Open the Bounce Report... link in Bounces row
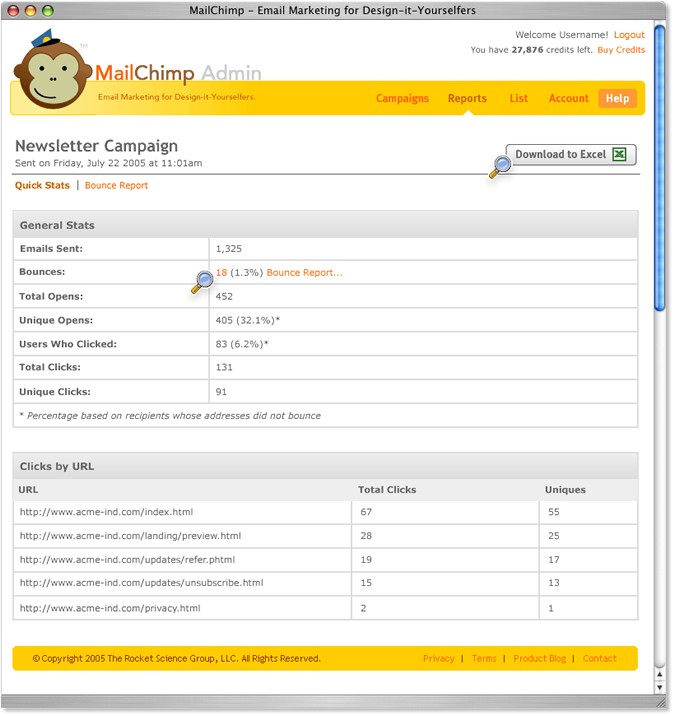675x716 pixels. [304, 273]
